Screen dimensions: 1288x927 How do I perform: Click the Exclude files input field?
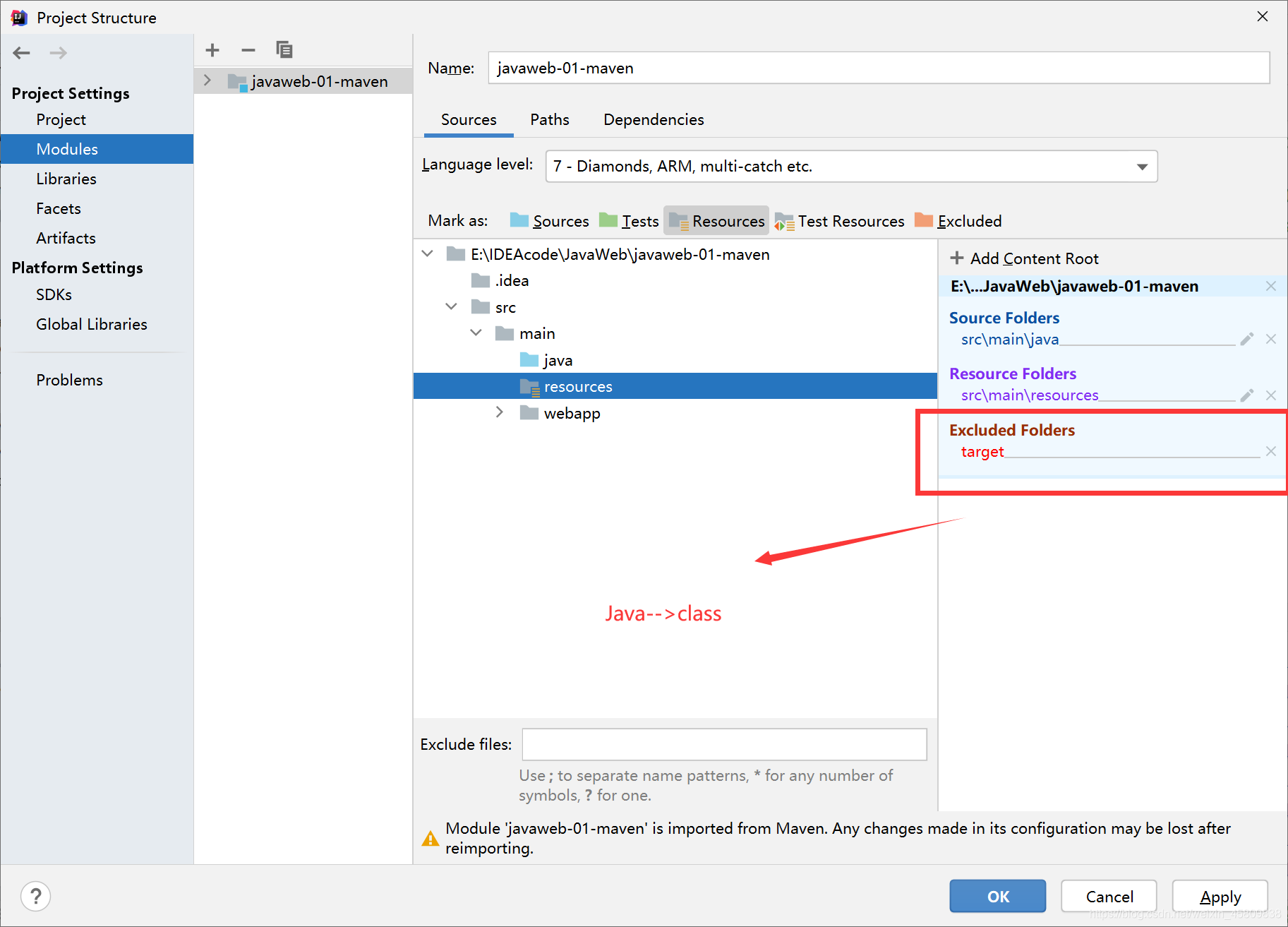[724, 745]
